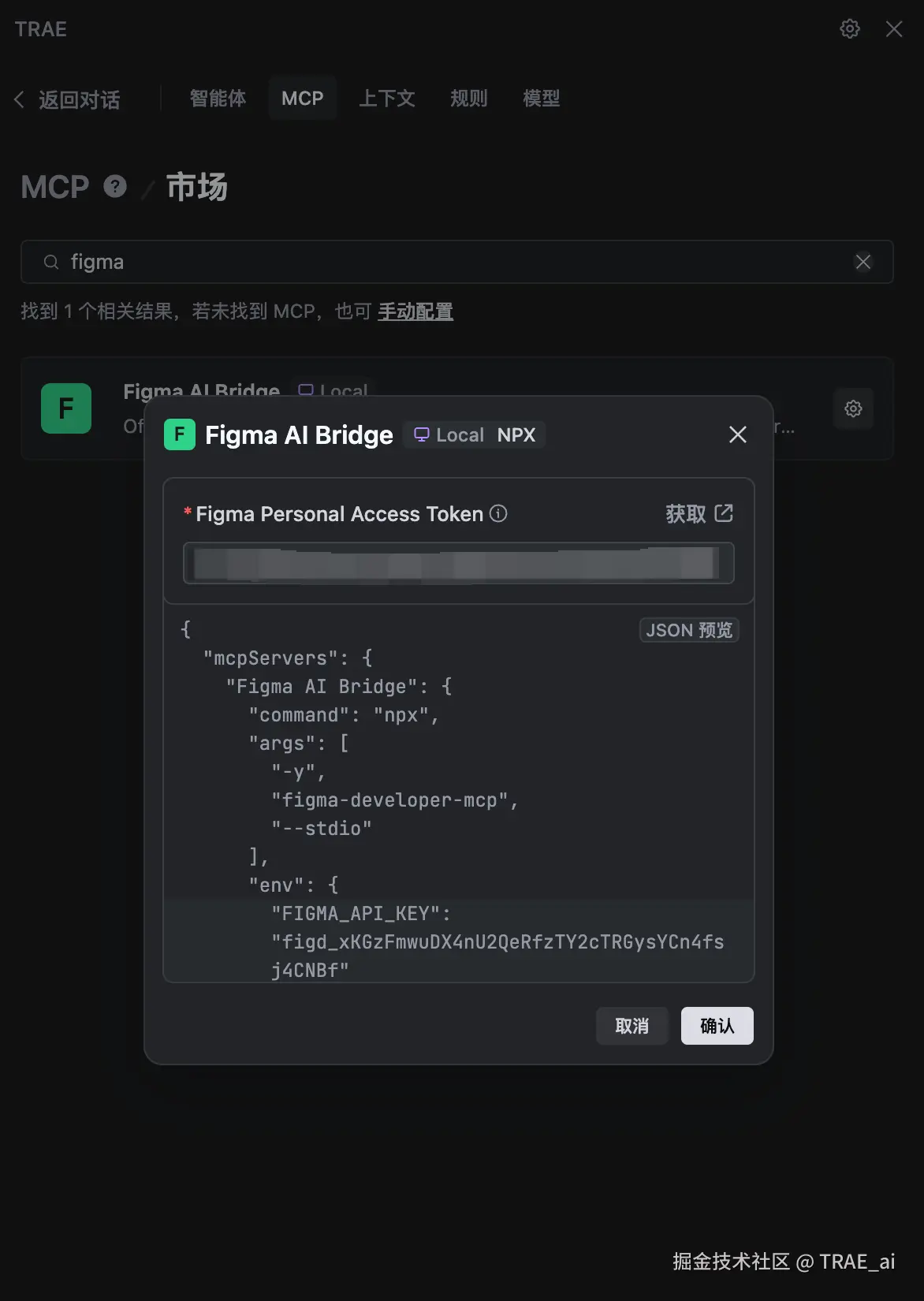Open the external link icon beside 获取
Viewport: 924px width, 1301px height.
click(724, 514)
